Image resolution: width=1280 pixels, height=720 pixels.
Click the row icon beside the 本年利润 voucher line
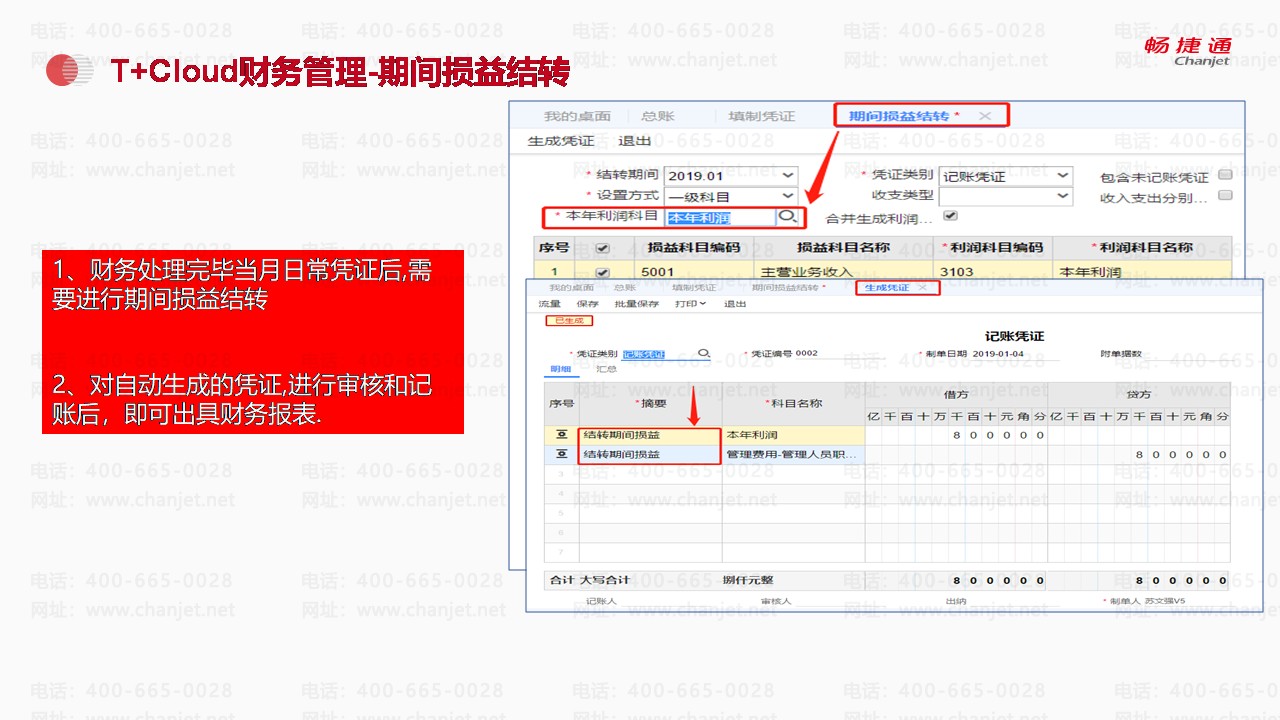pos(561,435)
